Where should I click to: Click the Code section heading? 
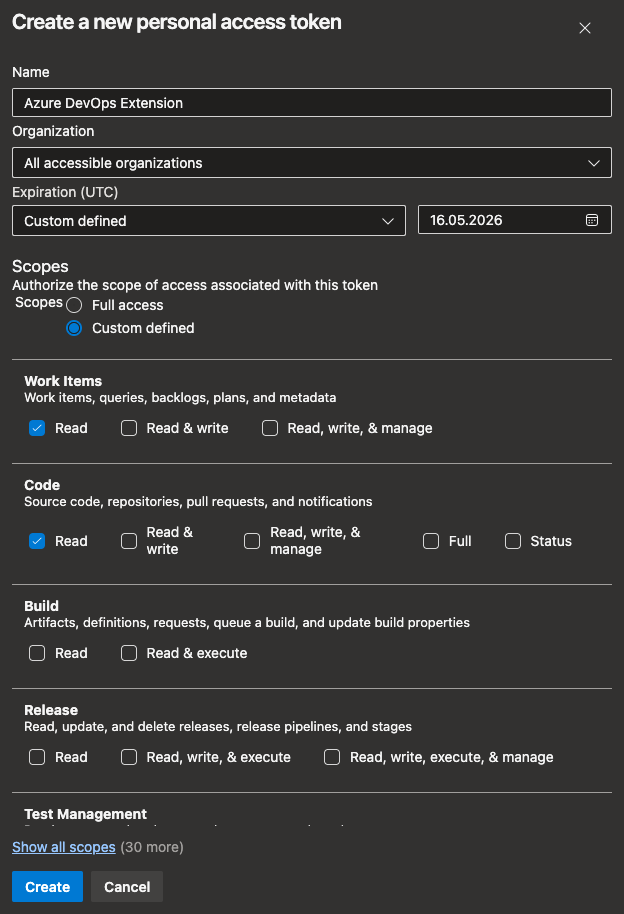42,485
